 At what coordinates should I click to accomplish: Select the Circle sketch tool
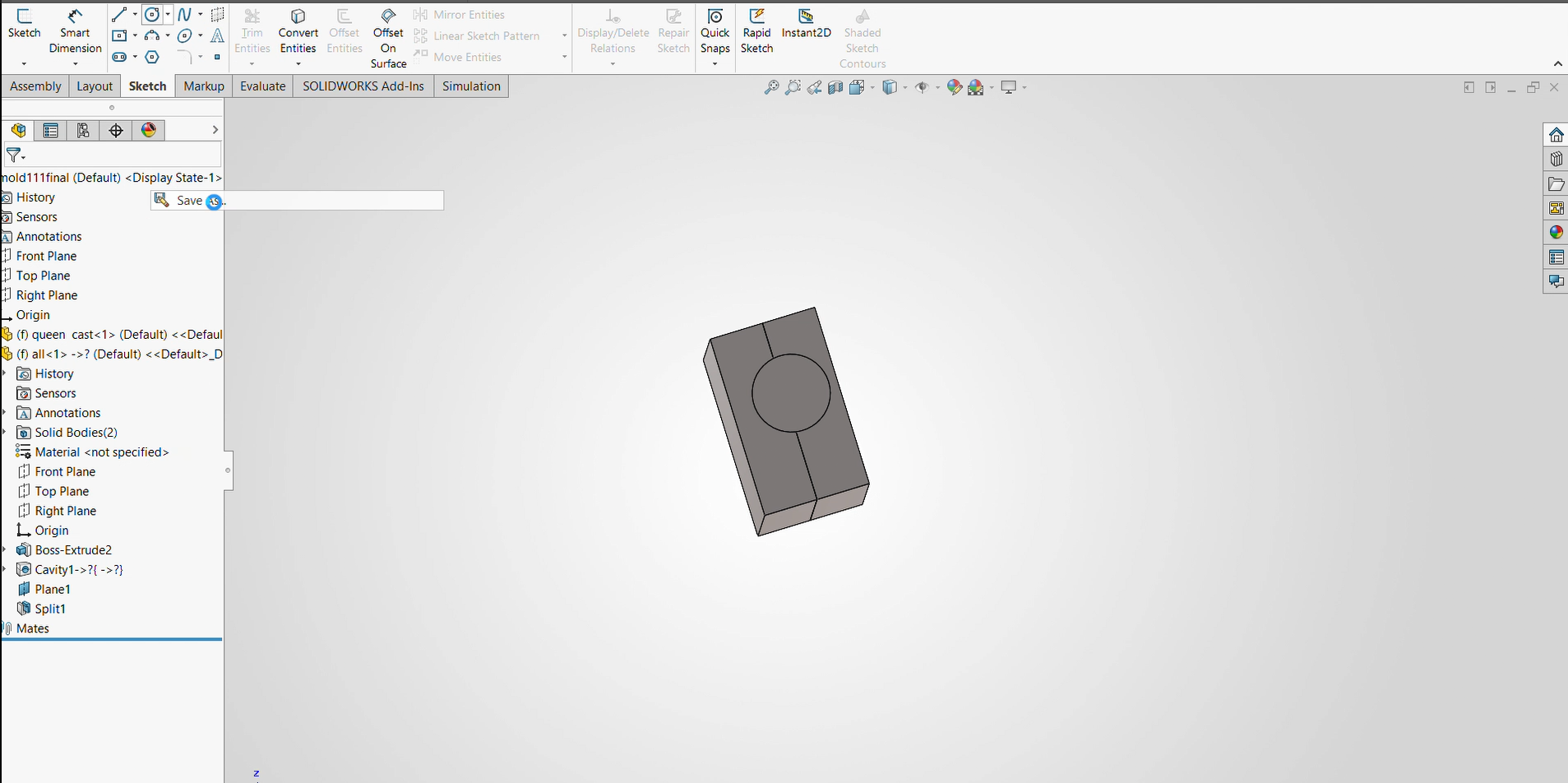152,14
